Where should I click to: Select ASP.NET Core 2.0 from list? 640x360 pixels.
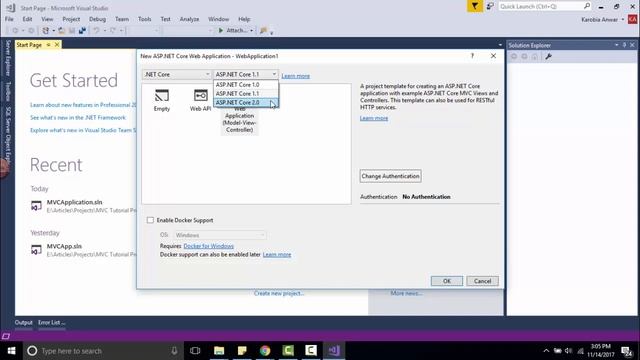pyautogui.click(x=246, y=102)
